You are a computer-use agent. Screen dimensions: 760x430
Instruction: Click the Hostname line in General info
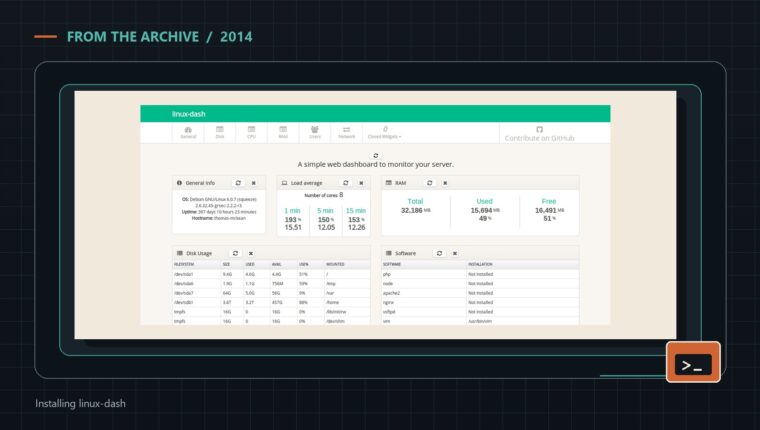click(219, 218)
